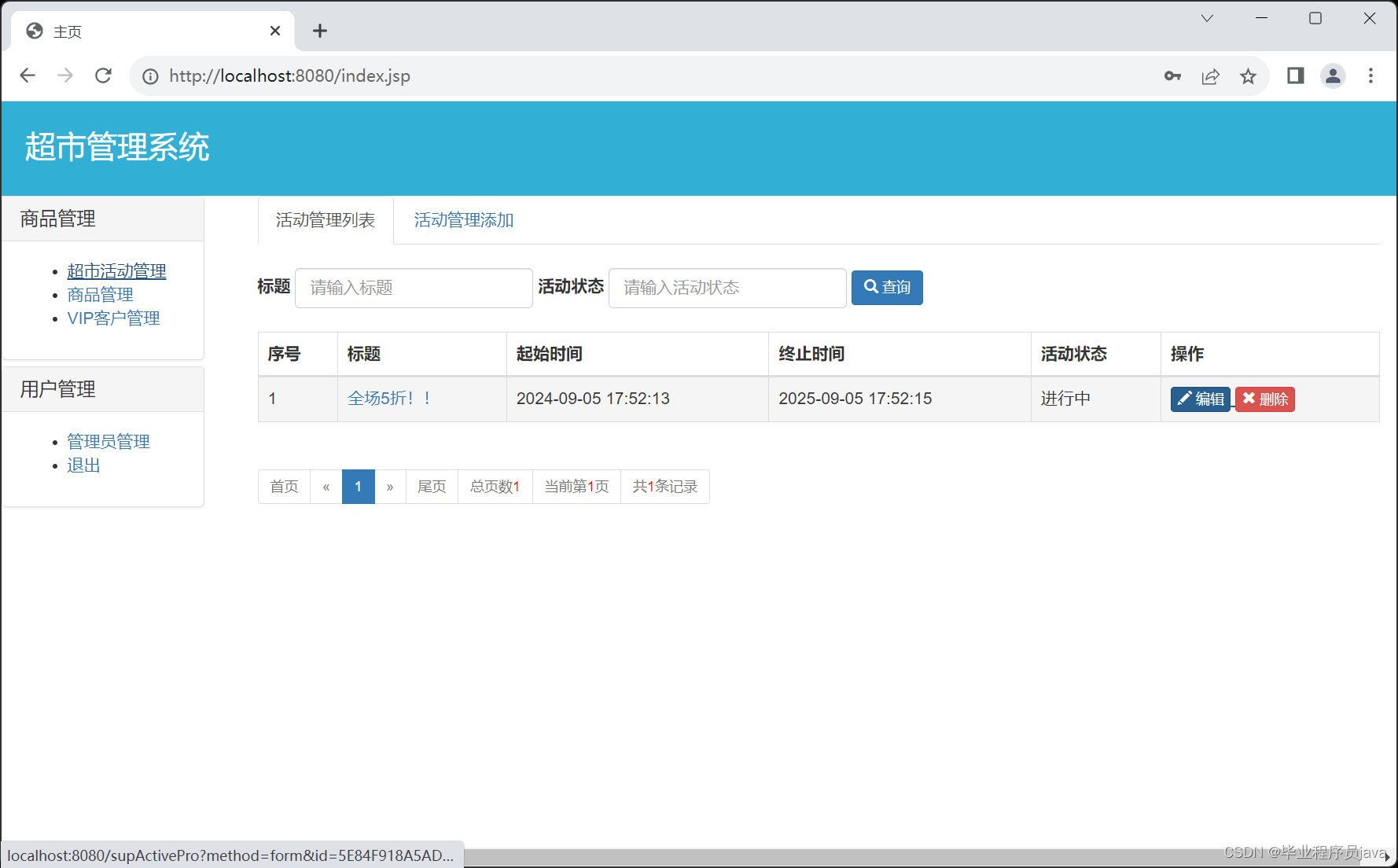Switch to the 活动管理添加 tab
Viewport: 1398px width, 868px height.
tap(464, 220)
